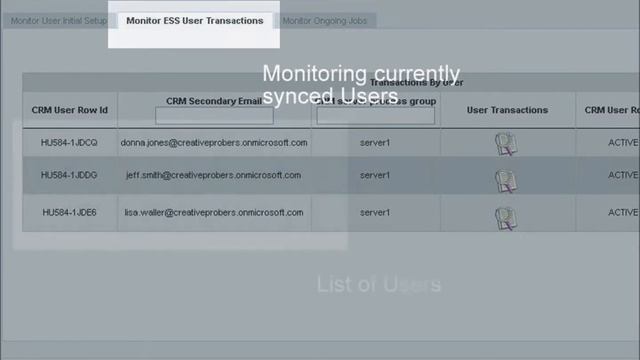View user transactions for lisa.waller row
The width and height of the screenshot is (640, 360).
506,219
